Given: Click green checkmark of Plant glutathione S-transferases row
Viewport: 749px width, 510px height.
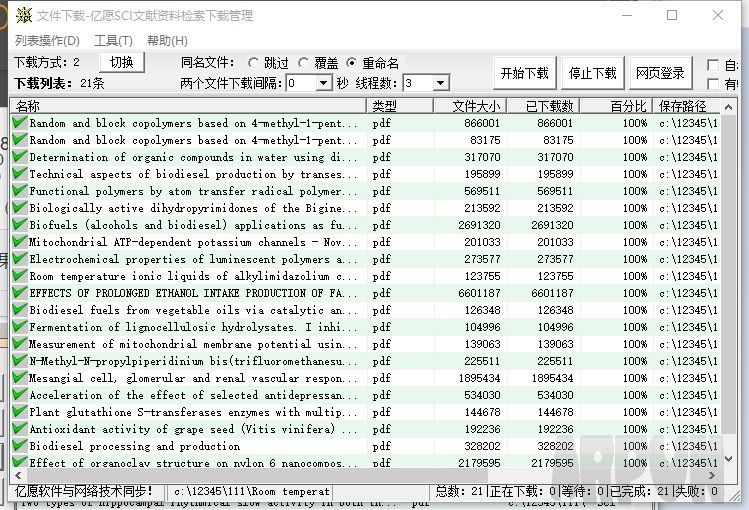Looking at the screenshot, I should (x=20, y=411).
